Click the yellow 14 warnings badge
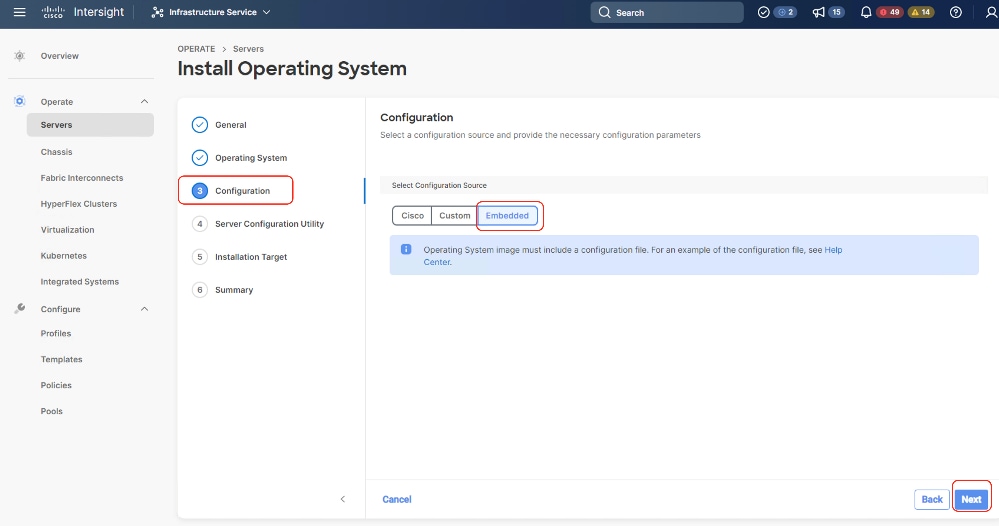This screenshot has height=526, width=999. pyautogui.click(x=921, y=12)
